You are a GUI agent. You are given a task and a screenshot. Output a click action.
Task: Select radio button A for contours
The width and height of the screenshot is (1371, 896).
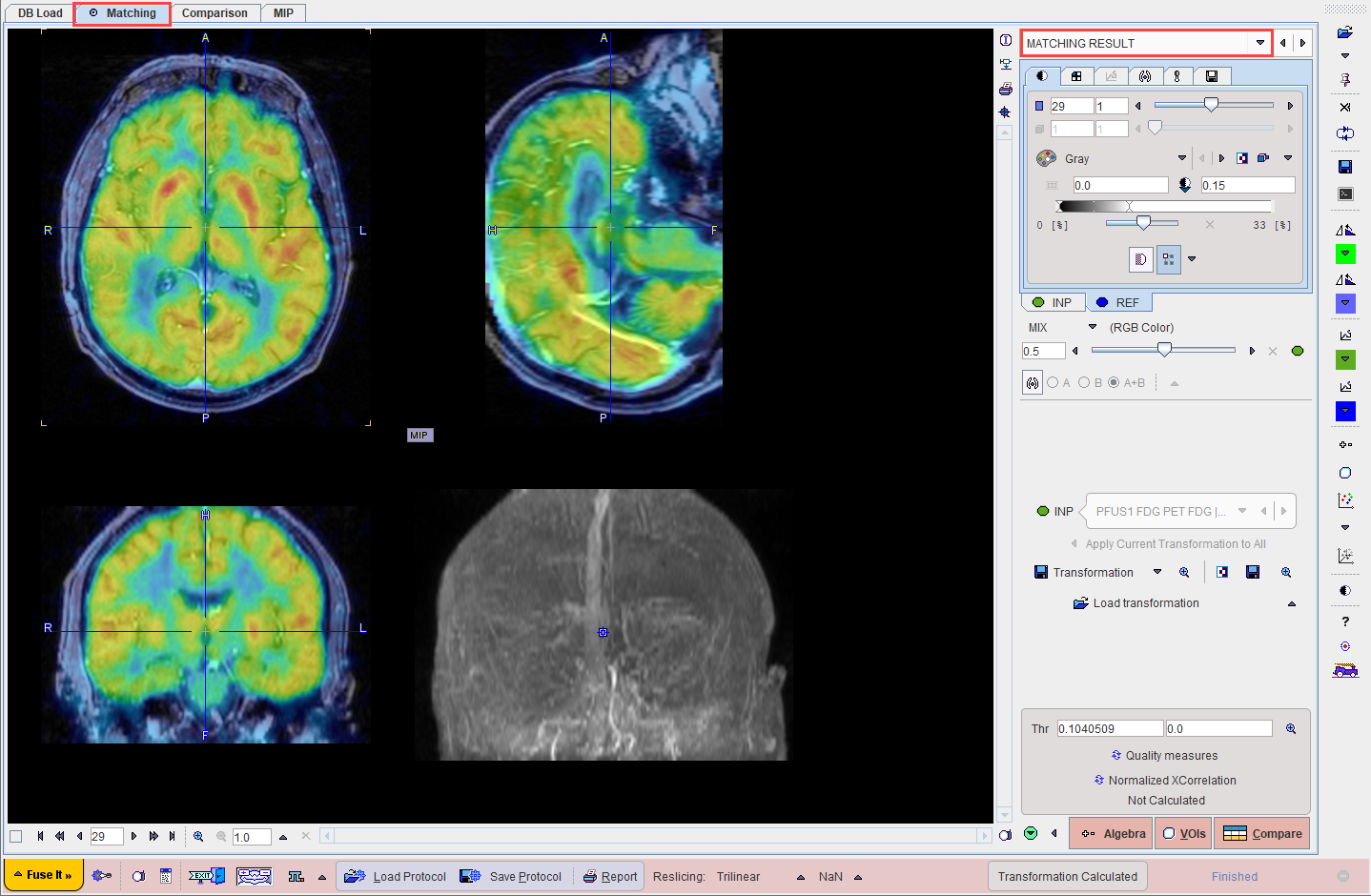coord(1053,382)
